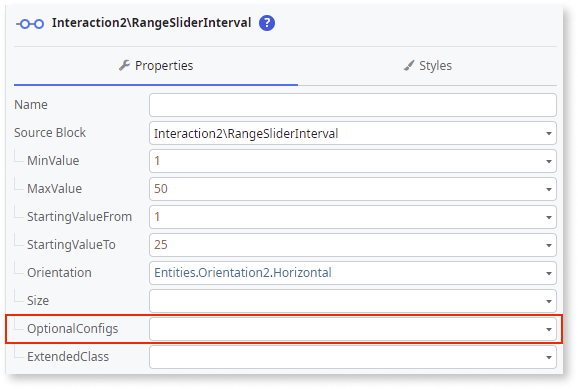Image resolution: width=578 pixels, height=389 pixels.
Task: Open the StartingValueTo dropdown arrow
Action: click(x=549, y=246)
